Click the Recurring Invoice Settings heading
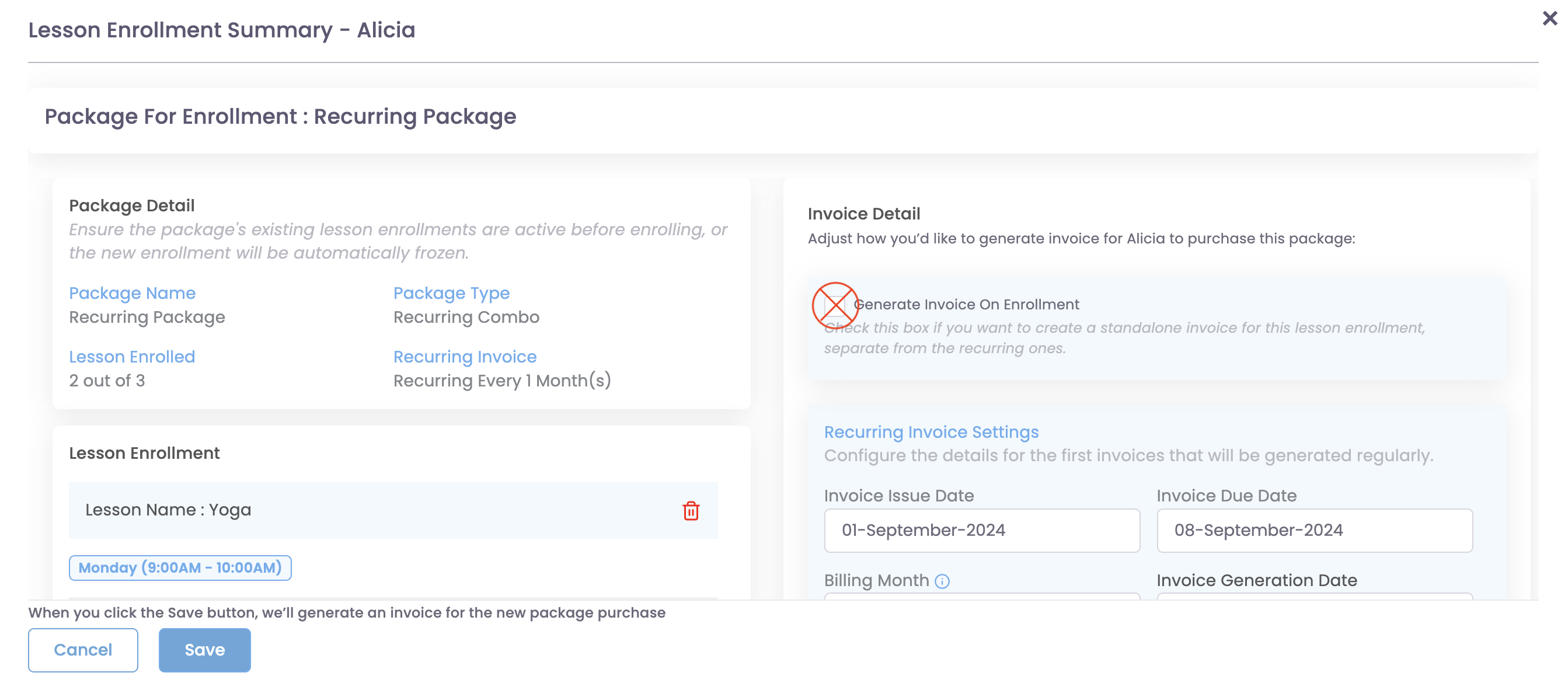Viewport: 1568px width, 690px height. point(931,432)
